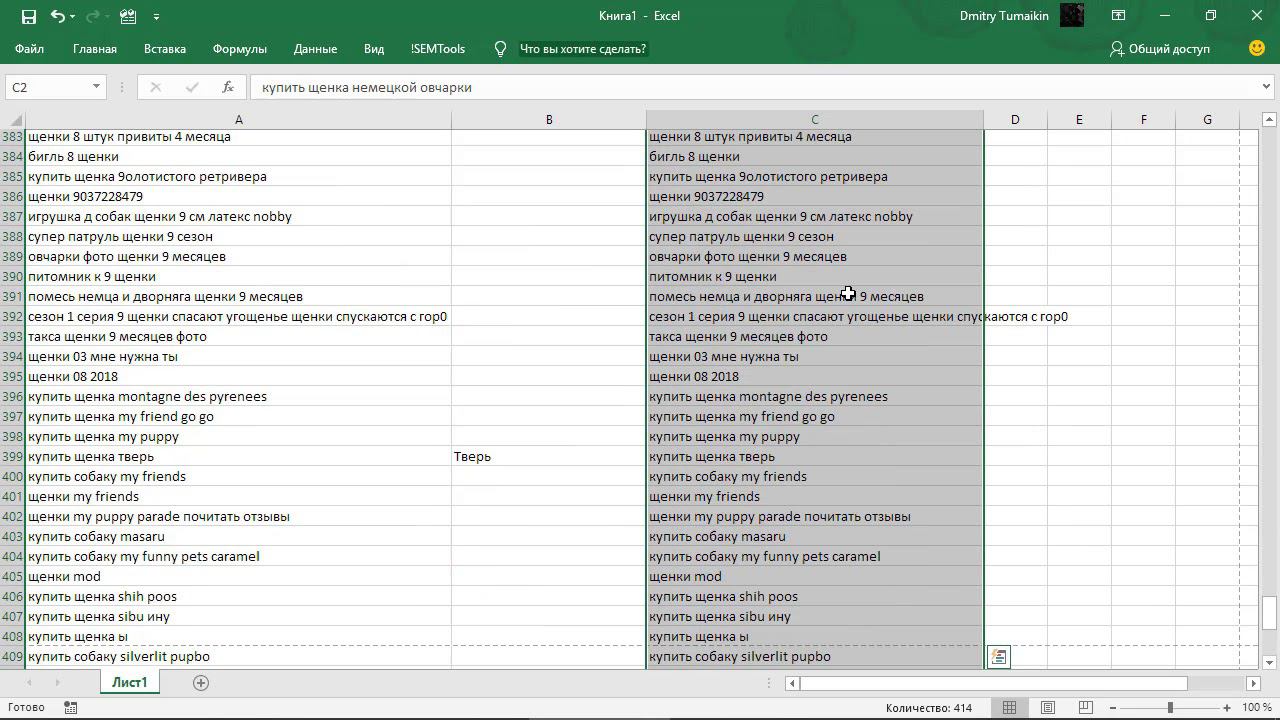Click the formula bar text
Screen dimensions: 1280x720
click(367, 87)
